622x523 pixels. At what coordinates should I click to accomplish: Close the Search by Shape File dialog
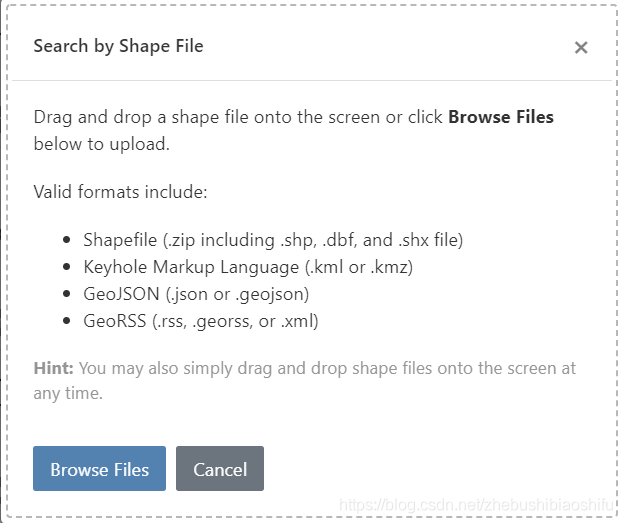pyautogui.click(x=581, y=47)
